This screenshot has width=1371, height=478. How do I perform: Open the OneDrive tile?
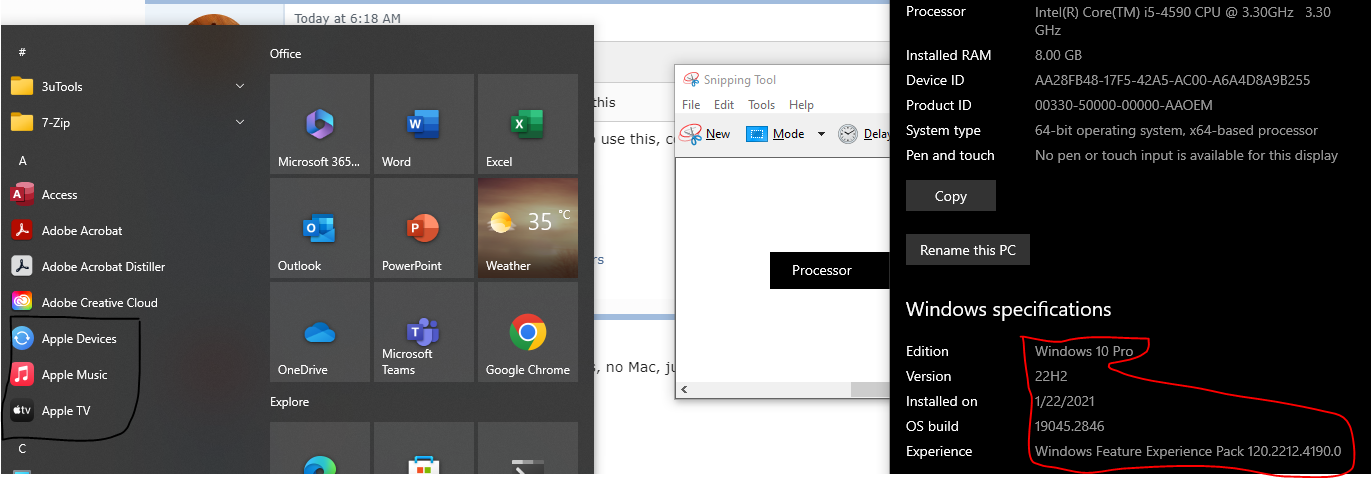320,332
